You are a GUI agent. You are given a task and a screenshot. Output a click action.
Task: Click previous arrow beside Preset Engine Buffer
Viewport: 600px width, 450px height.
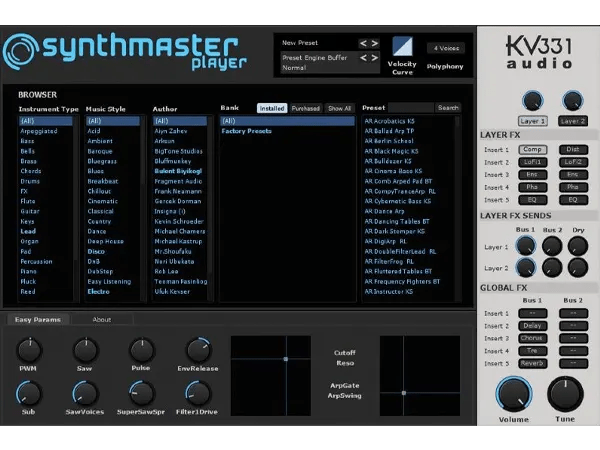[363, 58]
